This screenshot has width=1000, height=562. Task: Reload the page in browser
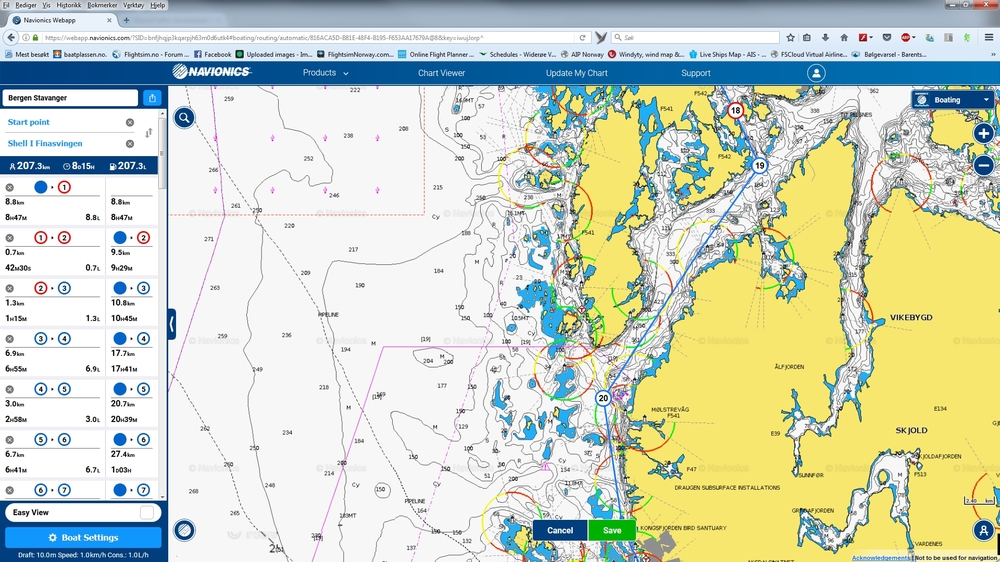[x=582, y=38]
